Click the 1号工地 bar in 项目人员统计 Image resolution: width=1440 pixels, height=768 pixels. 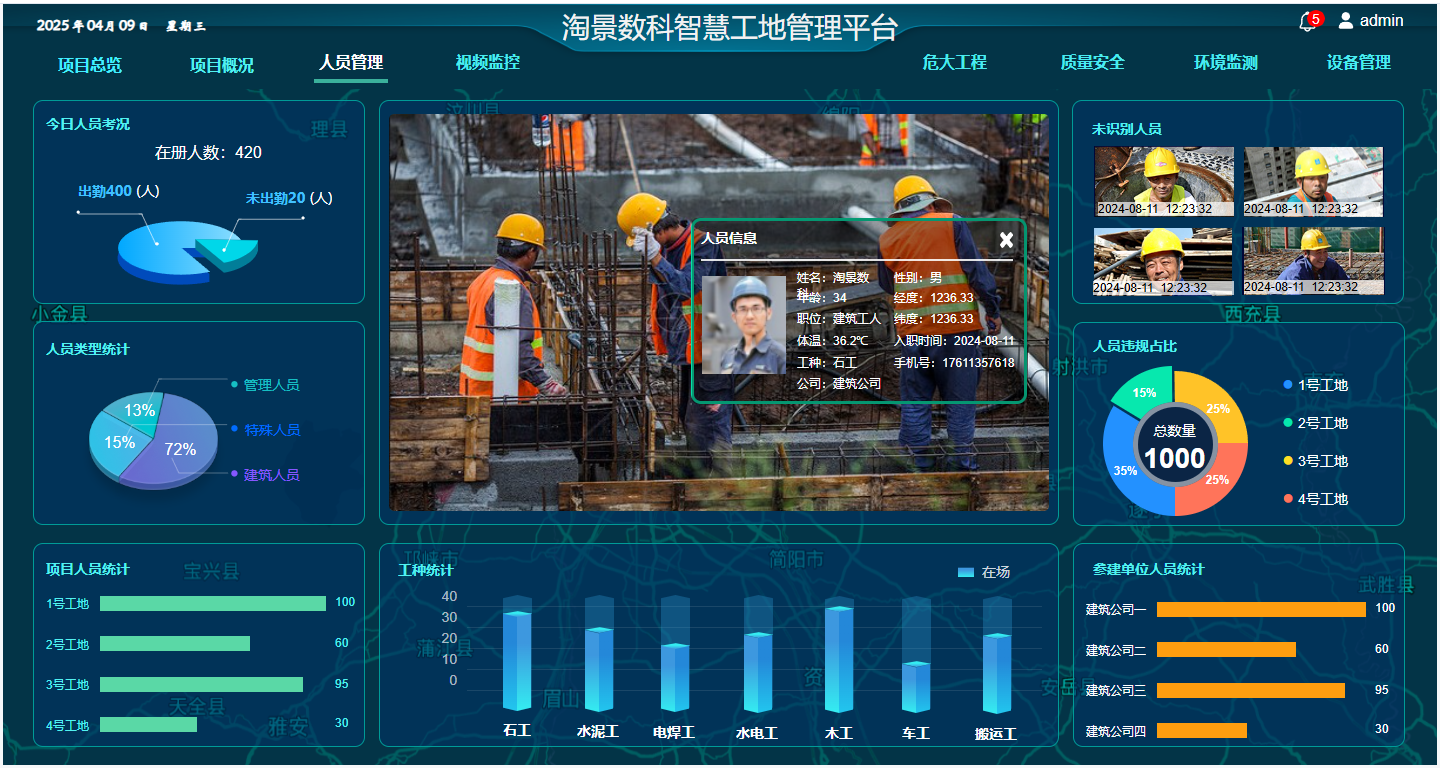tap(213, 603)
